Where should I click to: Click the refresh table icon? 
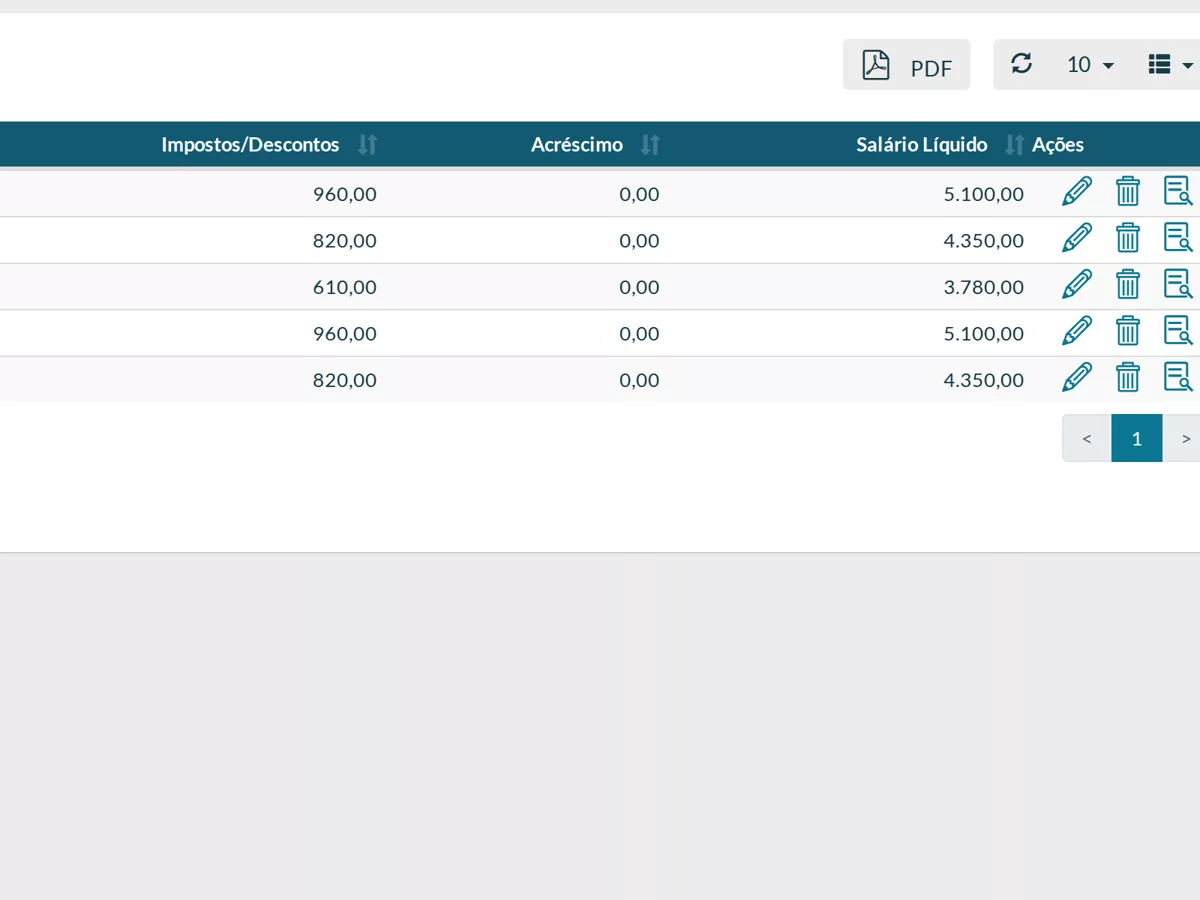tap(1021, 64)
